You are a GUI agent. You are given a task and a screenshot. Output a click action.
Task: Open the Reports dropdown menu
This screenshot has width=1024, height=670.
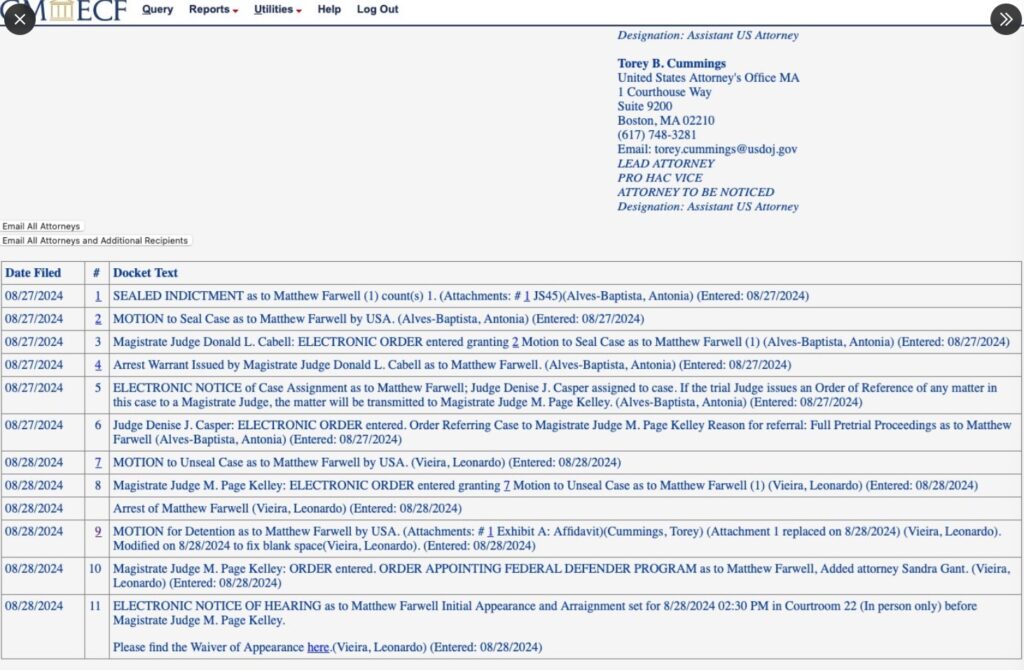coord(212,9)
